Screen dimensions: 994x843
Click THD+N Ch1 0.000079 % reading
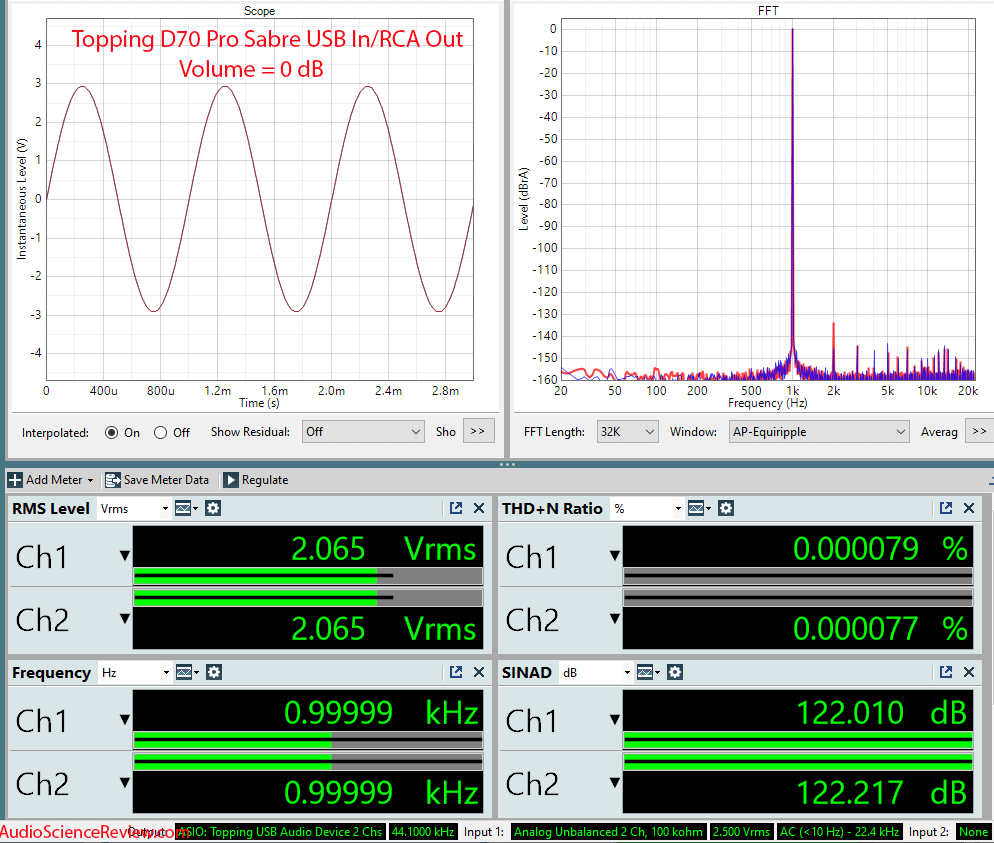[x=881, y=549]
